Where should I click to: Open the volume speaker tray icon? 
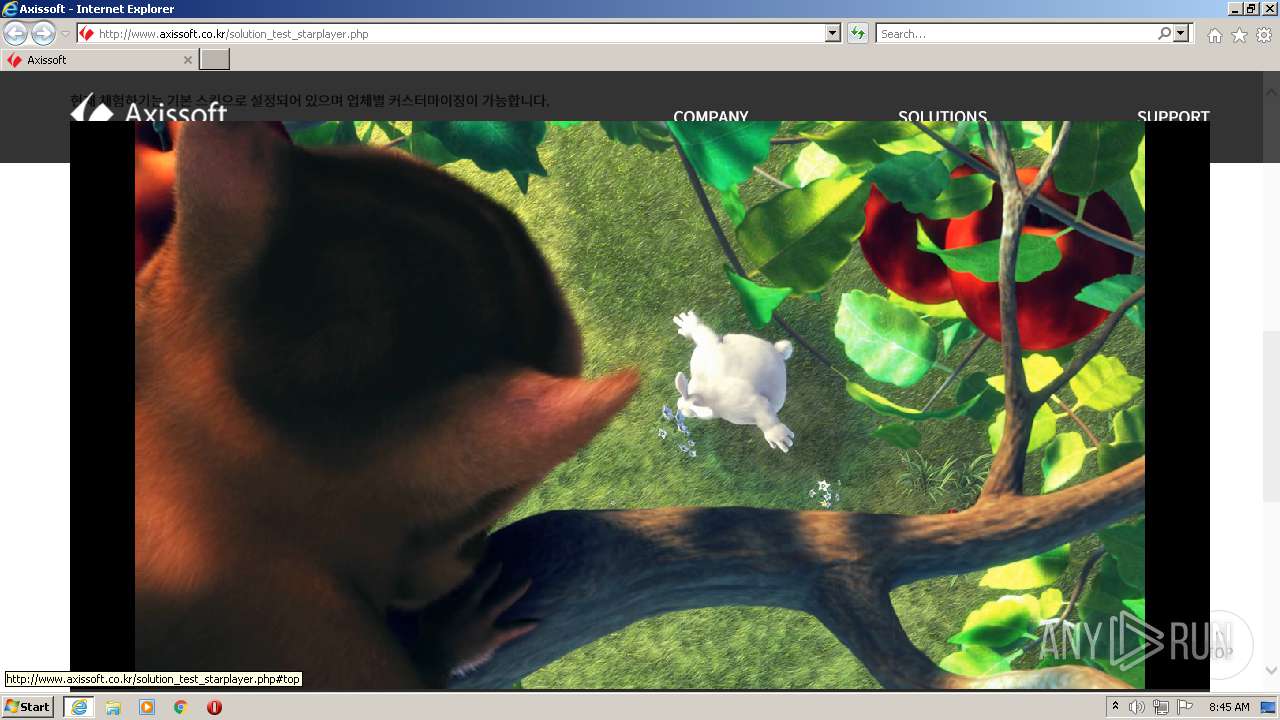click(x=1137, y=707)
